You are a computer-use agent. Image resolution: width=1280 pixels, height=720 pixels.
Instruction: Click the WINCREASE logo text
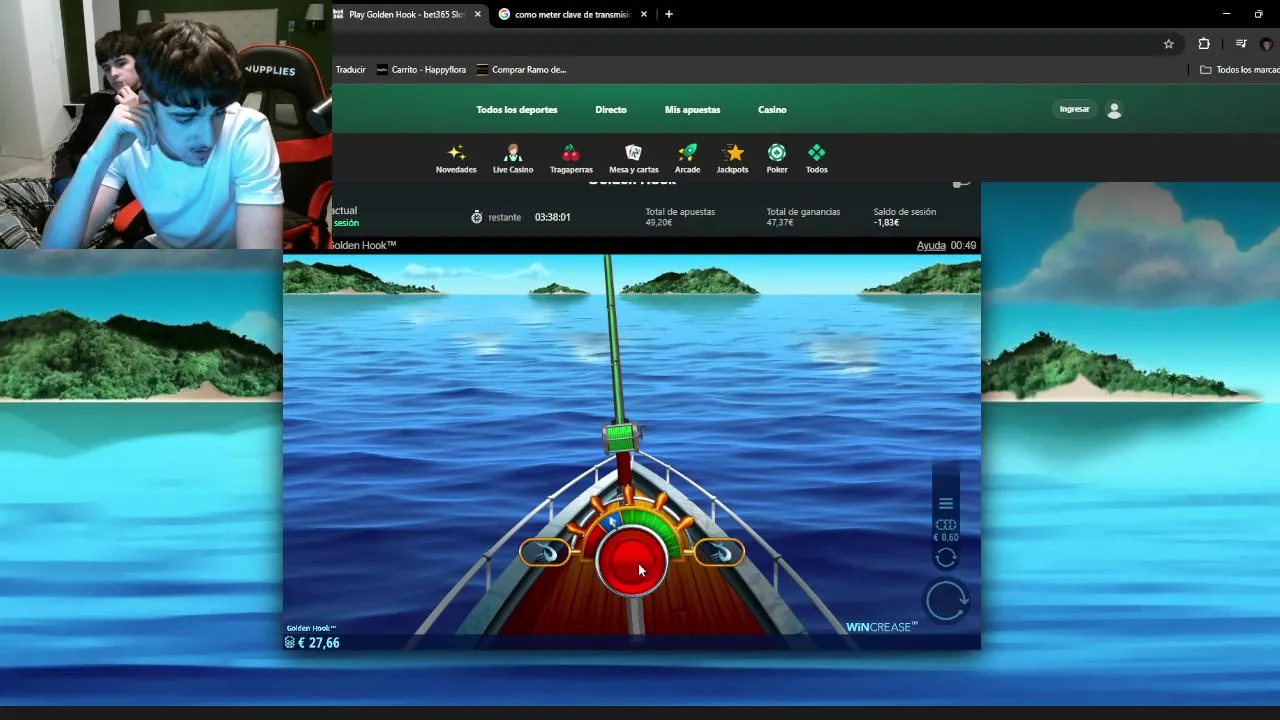click(882, 627)
